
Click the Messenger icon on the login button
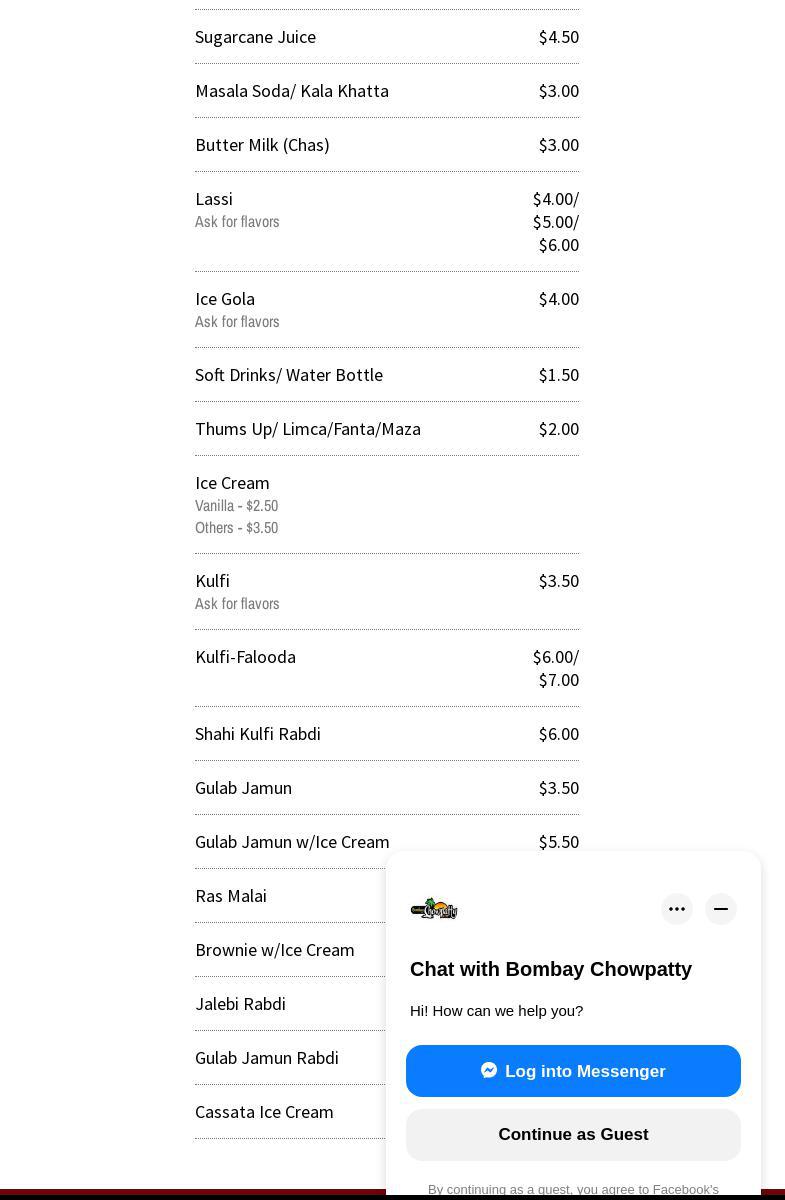(489, 1070)
